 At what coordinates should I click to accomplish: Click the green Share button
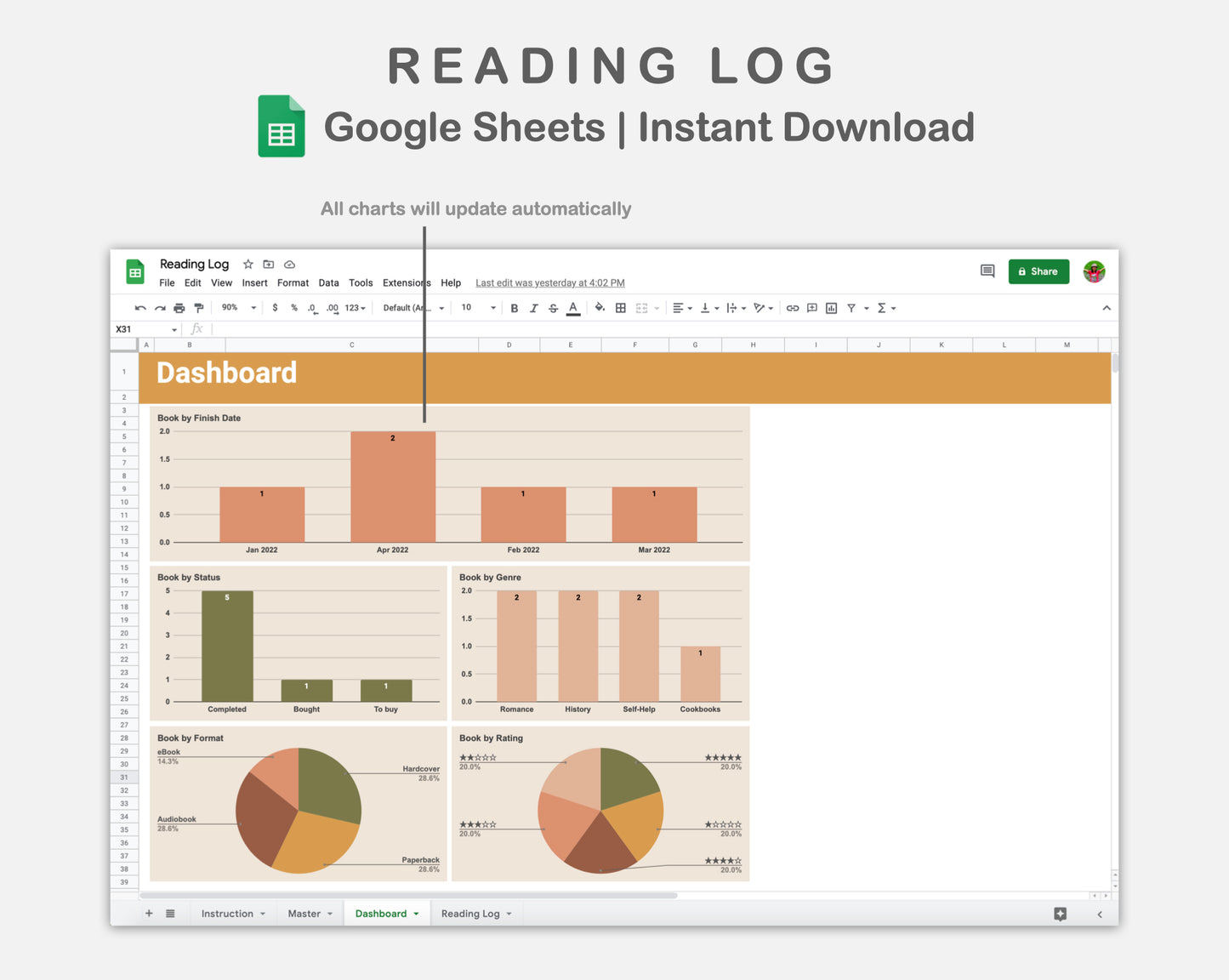[1038, 271]
